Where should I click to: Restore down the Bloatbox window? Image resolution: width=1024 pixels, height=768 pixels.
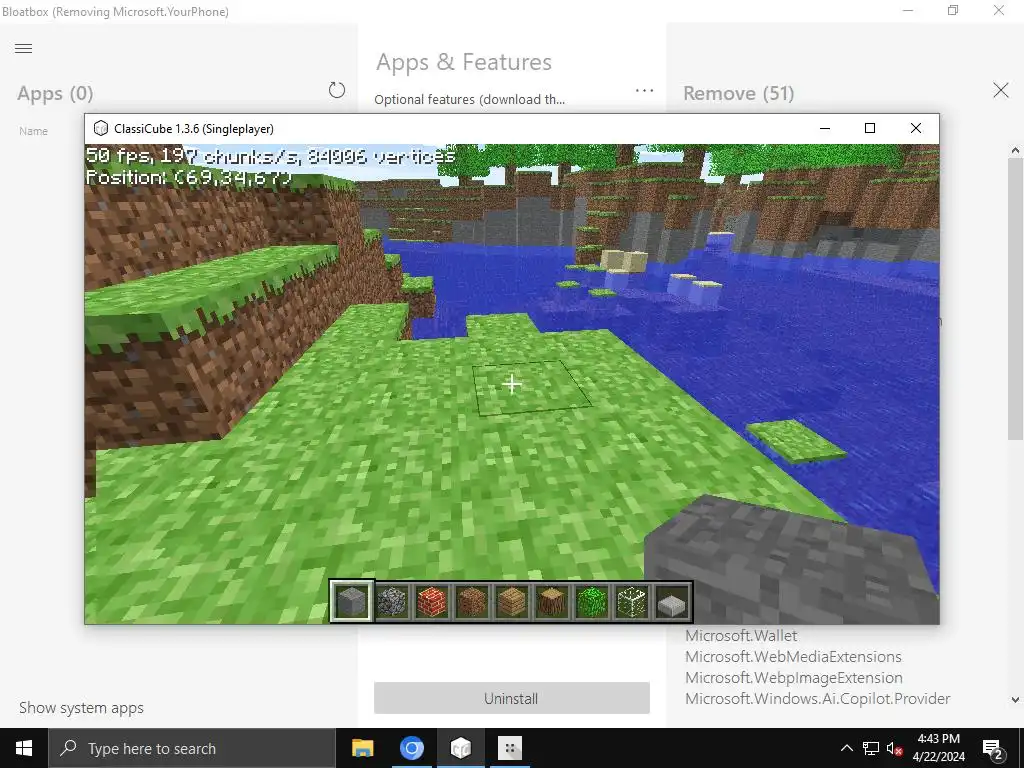point(953,10)
